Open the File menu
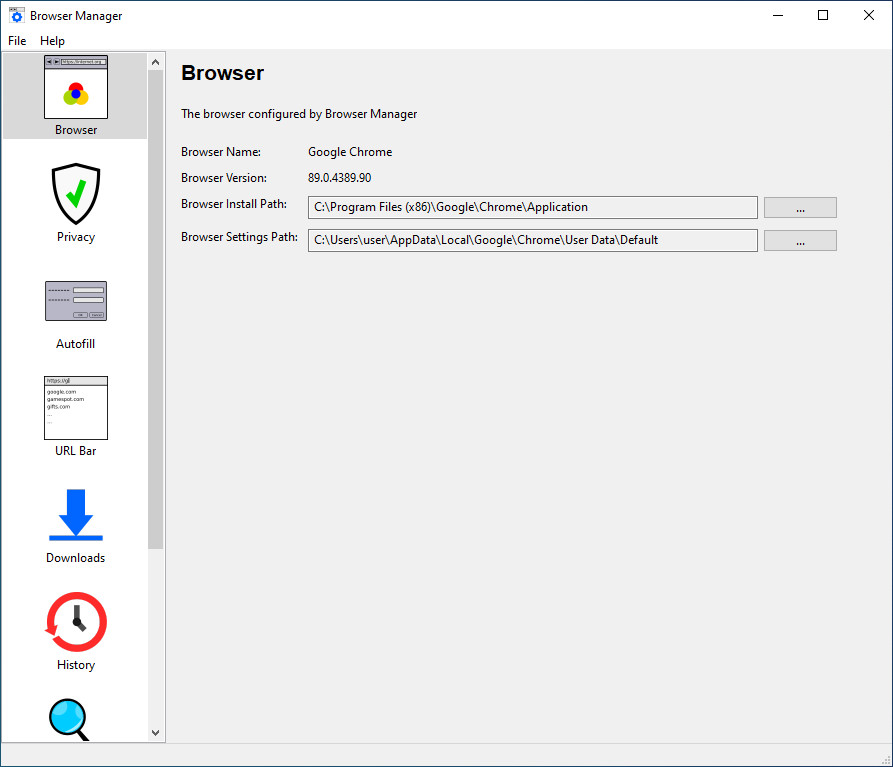Viewport: 893px width, 767px height. (x=17, y=41)
